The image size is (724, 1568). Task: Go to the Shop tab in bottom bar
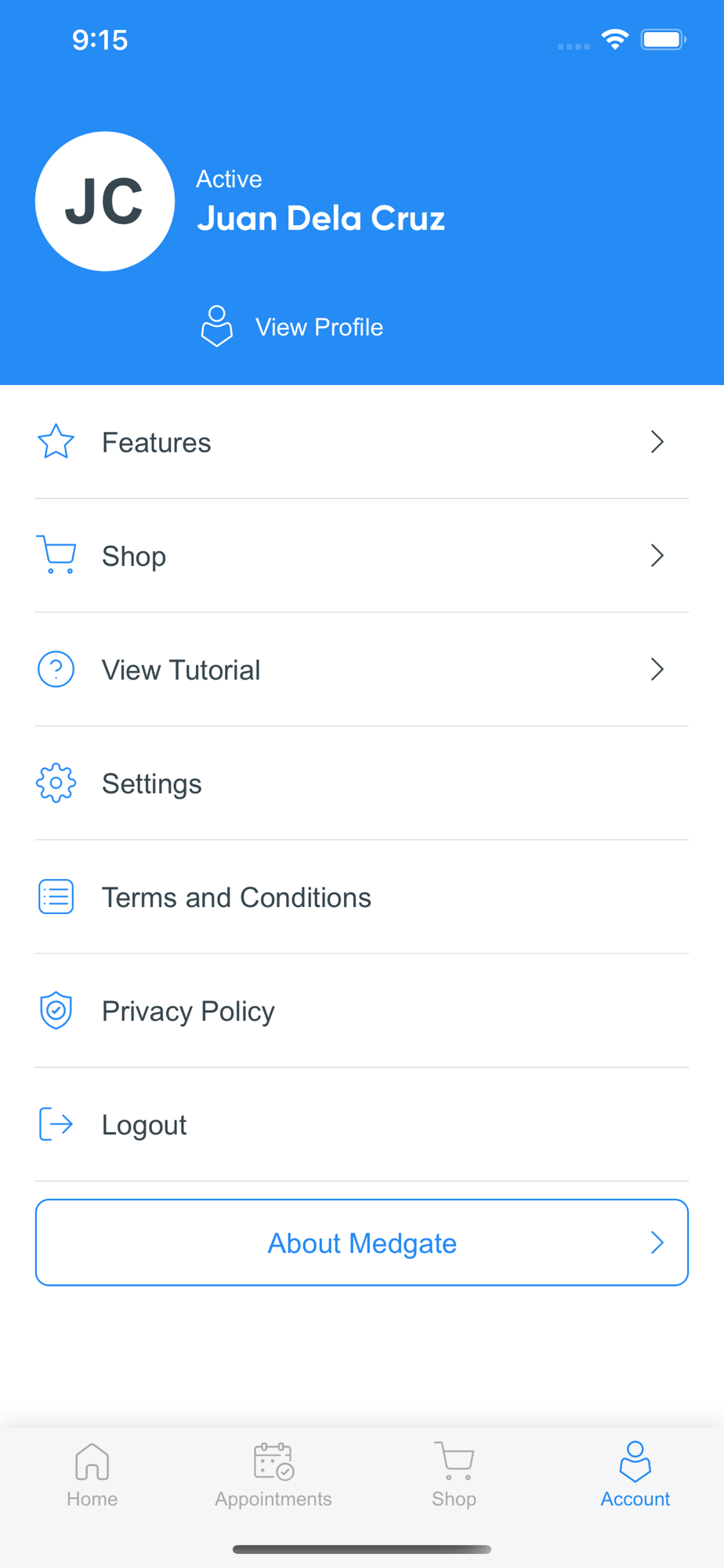454,1475
